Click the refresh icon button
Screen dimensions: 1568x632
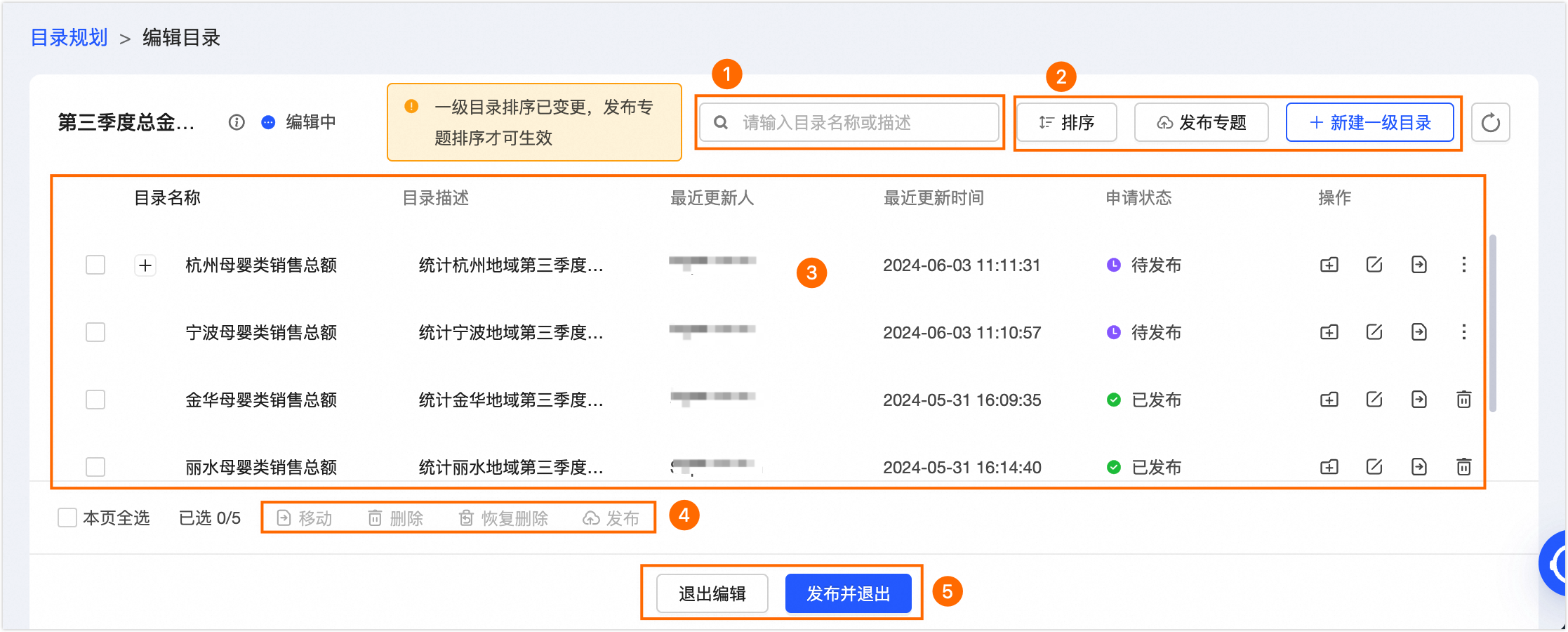[x=1490, y=123]
